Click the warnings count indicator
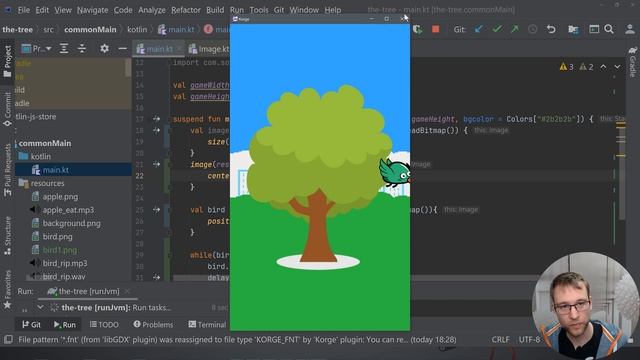 (567, 67)
